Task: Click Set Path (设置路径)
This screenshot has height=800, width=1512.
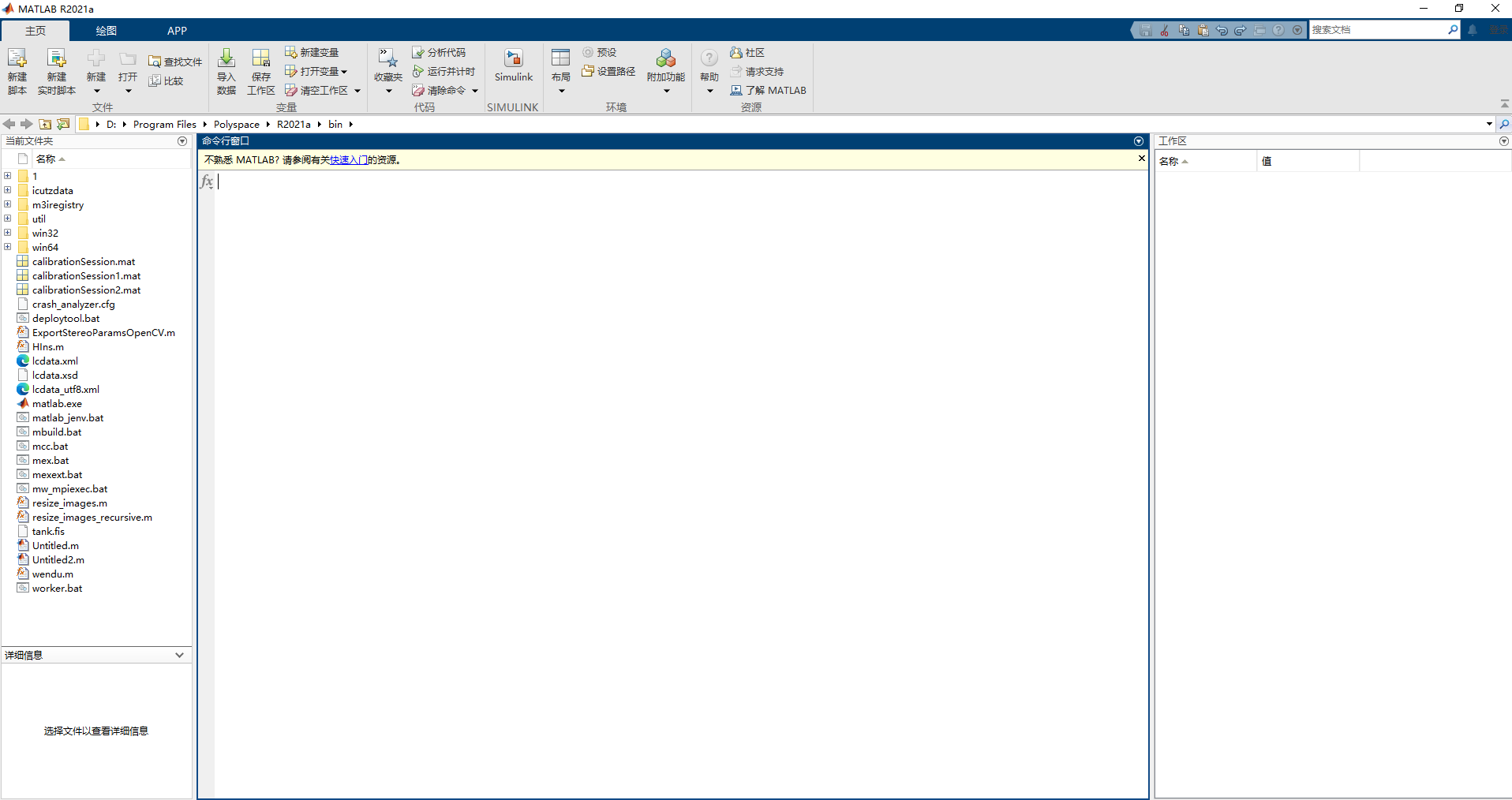Action: tap(608, 71)
